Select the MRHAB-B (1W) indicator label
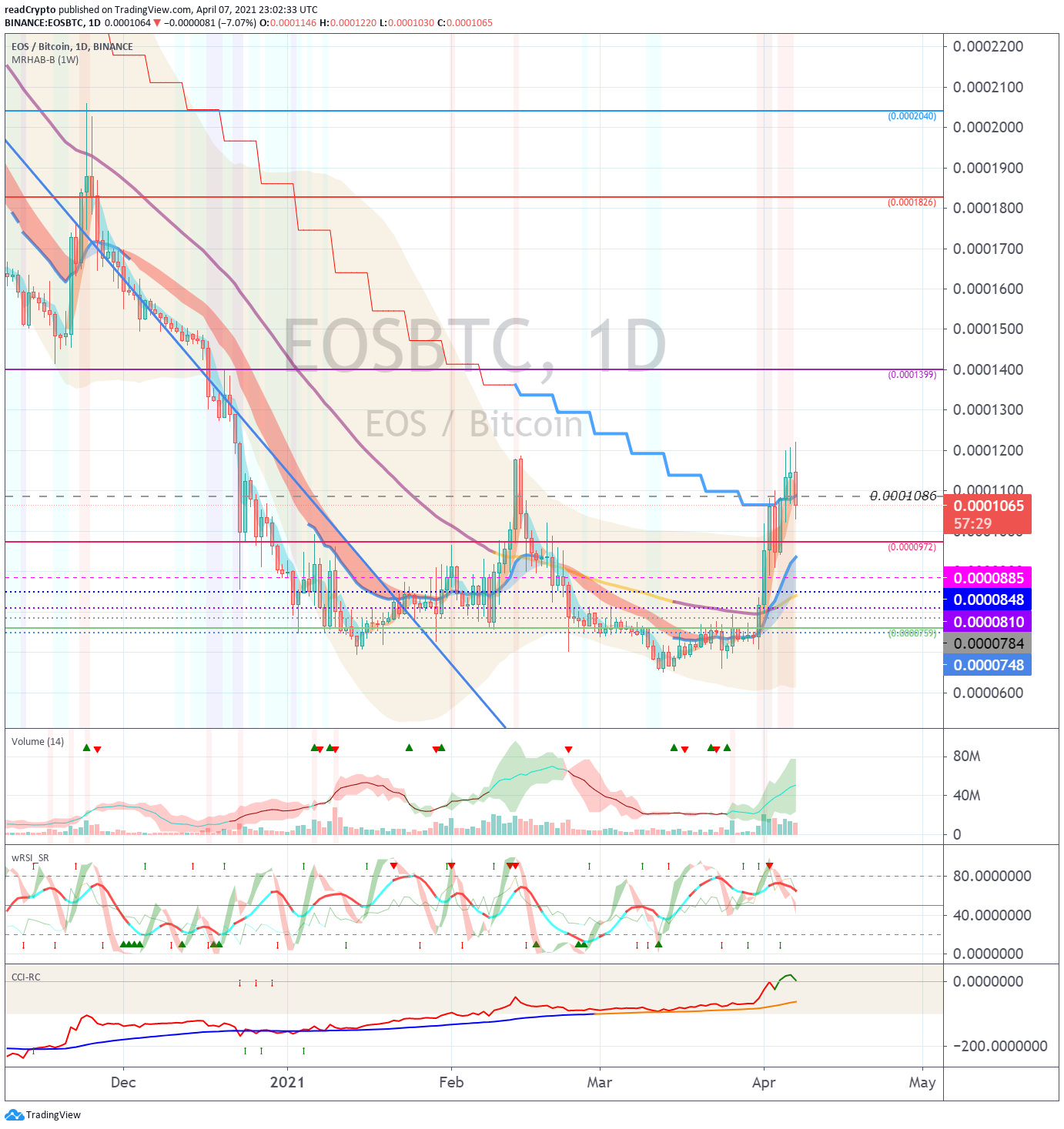This screenshot has width=1064, height=1129. 45,59
